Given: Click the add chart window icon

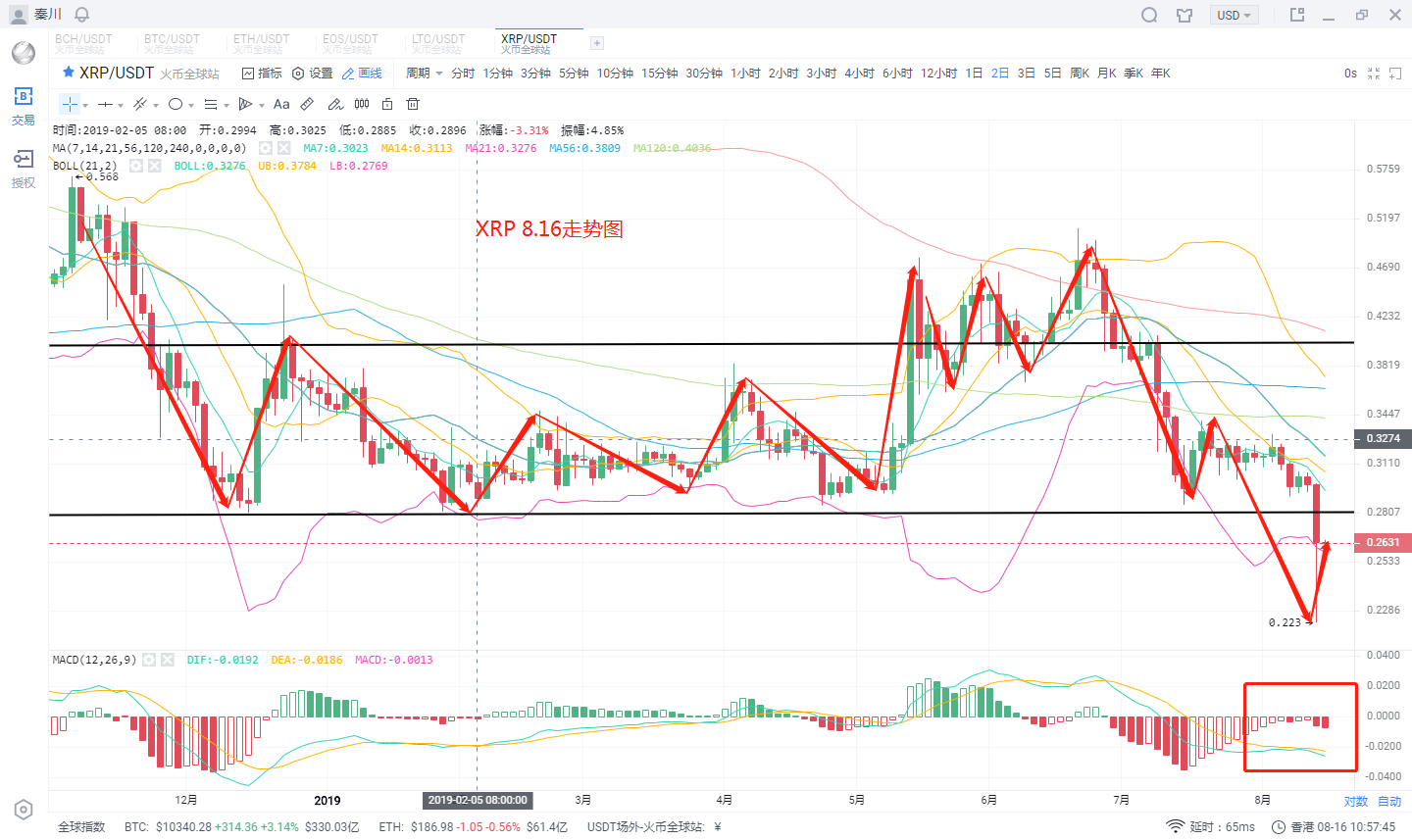Looking at the screenshot, I should (1395, 74).
